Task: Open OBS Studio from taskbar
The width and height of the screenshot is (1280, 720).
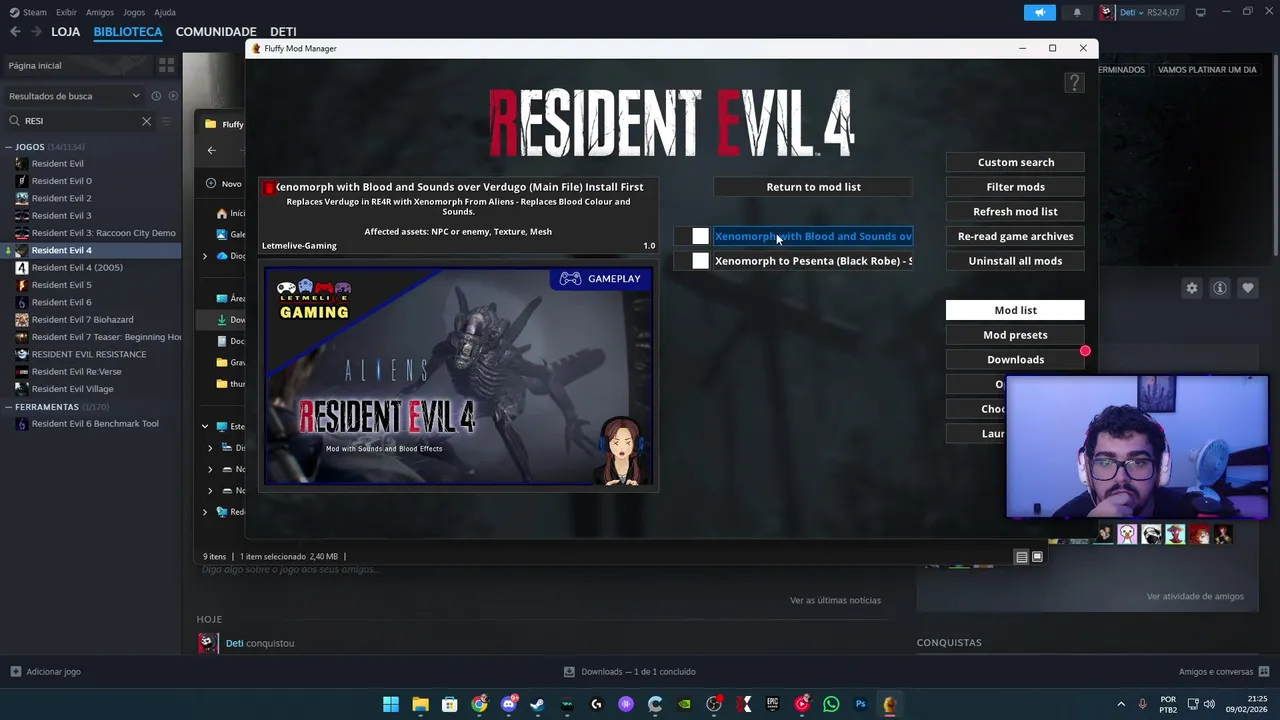Action: (714, 704)
